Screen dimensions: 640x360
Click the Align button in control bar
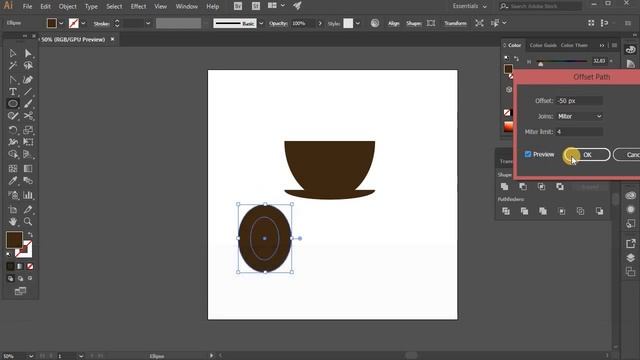pos(393,23)
